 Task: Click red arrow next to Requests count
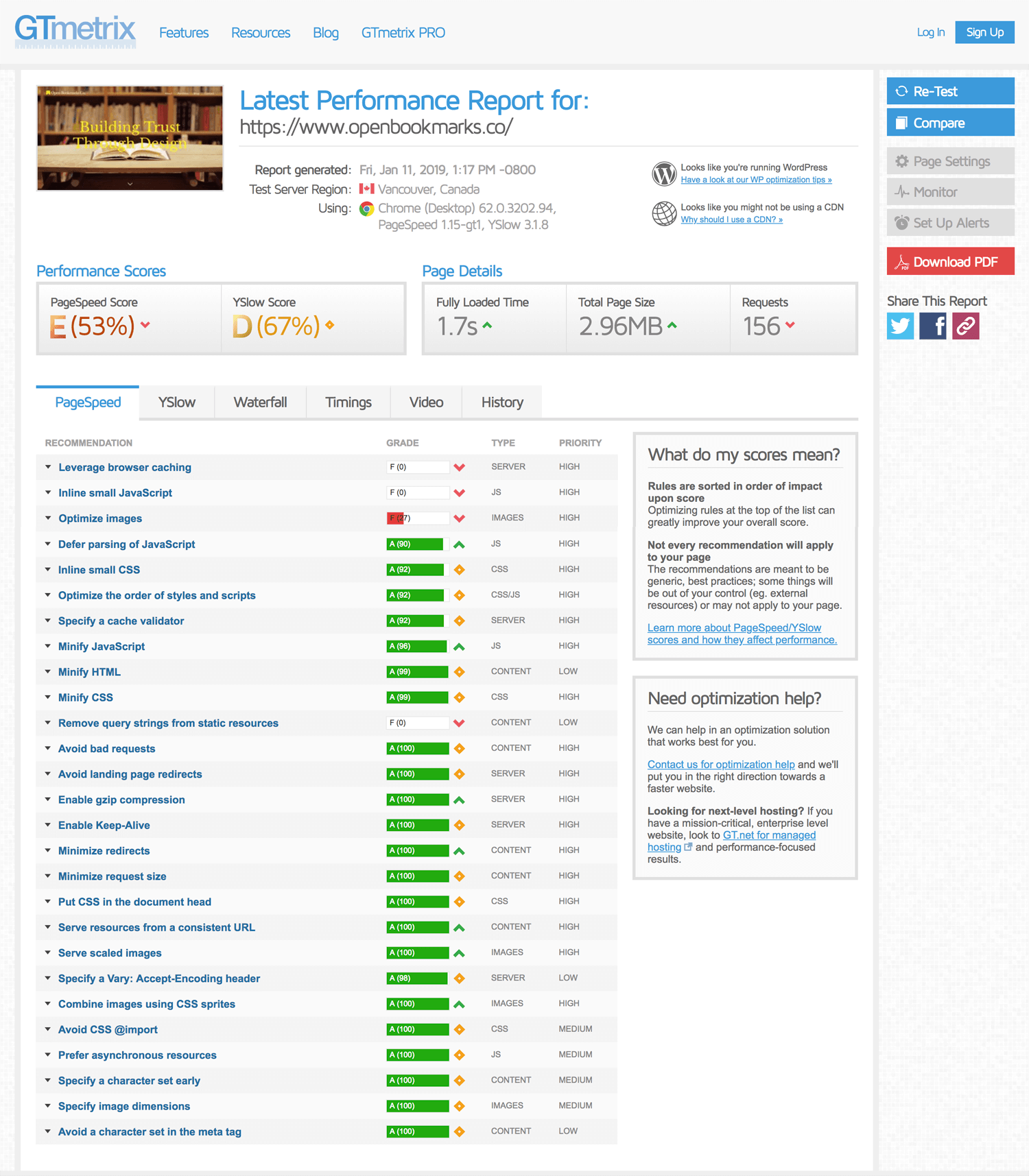(x=790, y=325)
